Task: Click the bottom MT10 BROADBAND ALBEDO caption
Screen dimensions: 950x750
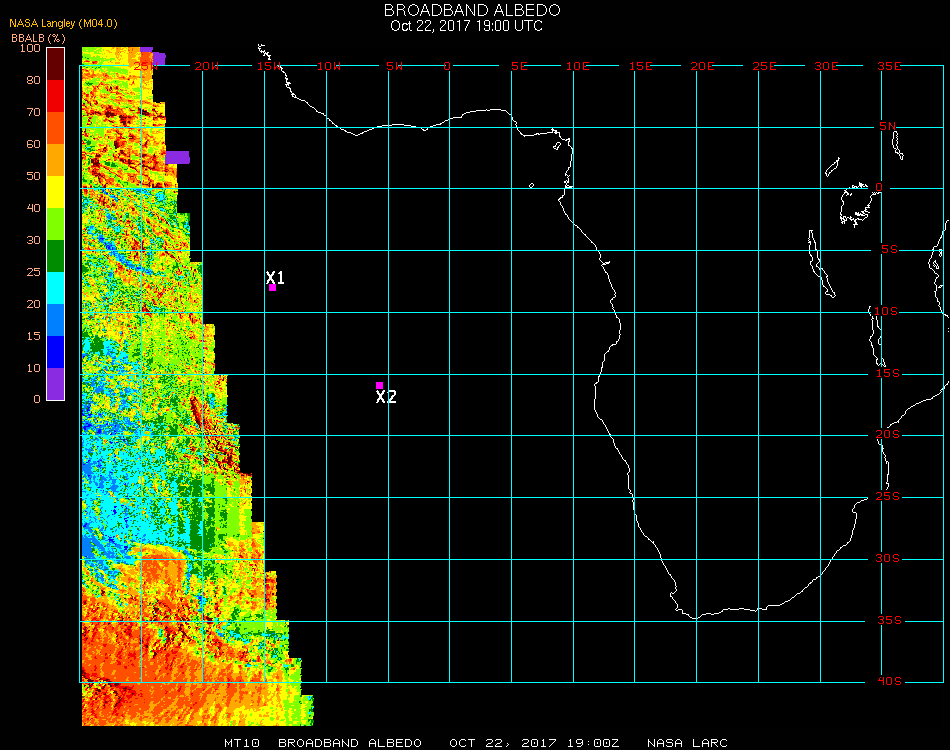Action: pyautogui.click(x=323, y=743)
